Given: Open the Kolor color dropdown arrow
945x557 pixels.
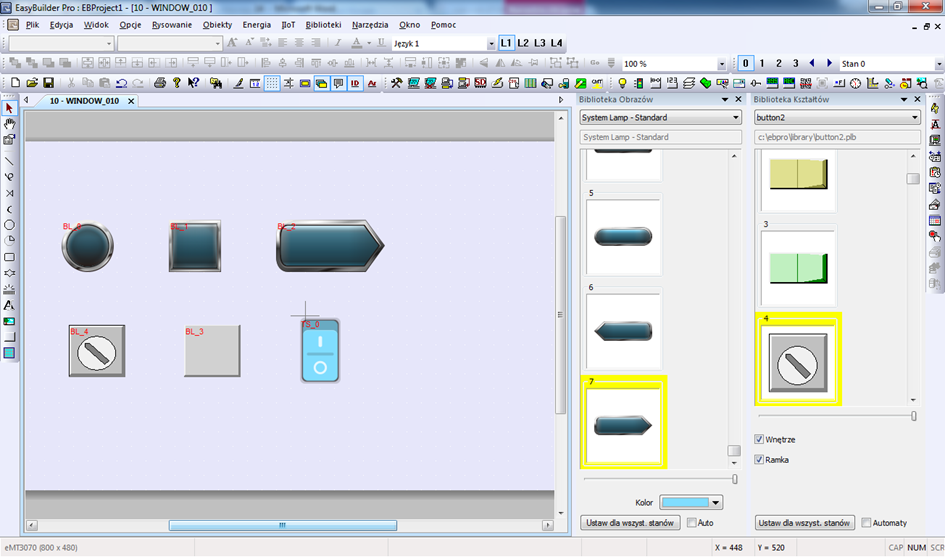Looking at the screenshot, I should pos(715,502).
